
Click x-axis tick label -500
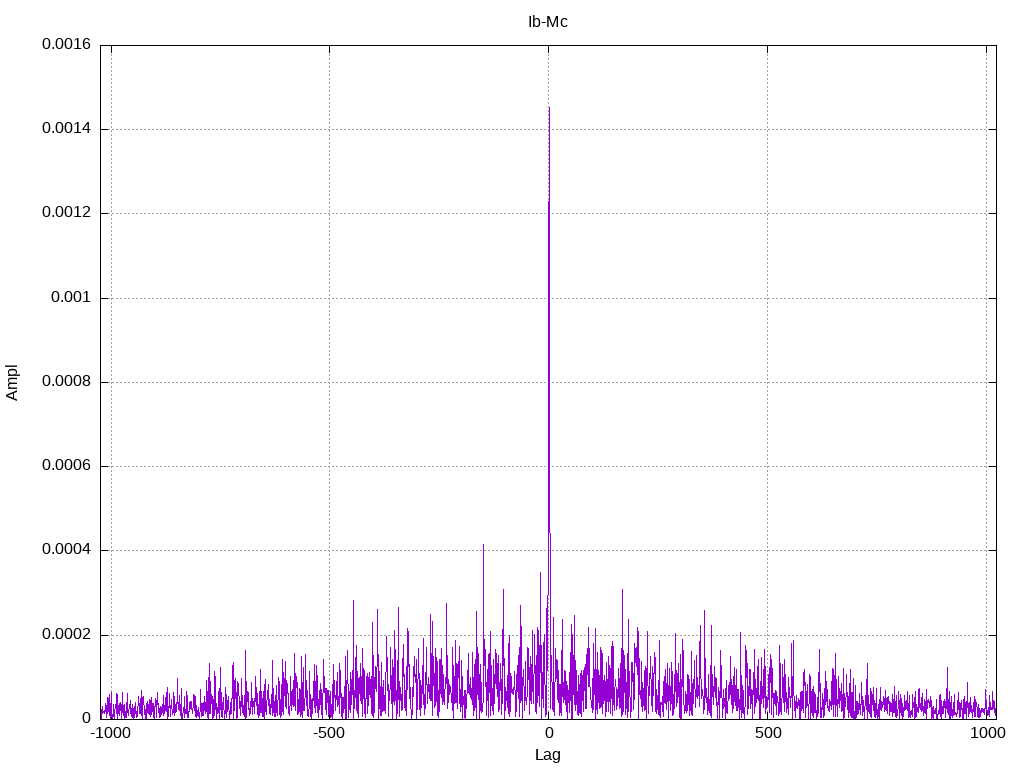click(x=328, y=733)
